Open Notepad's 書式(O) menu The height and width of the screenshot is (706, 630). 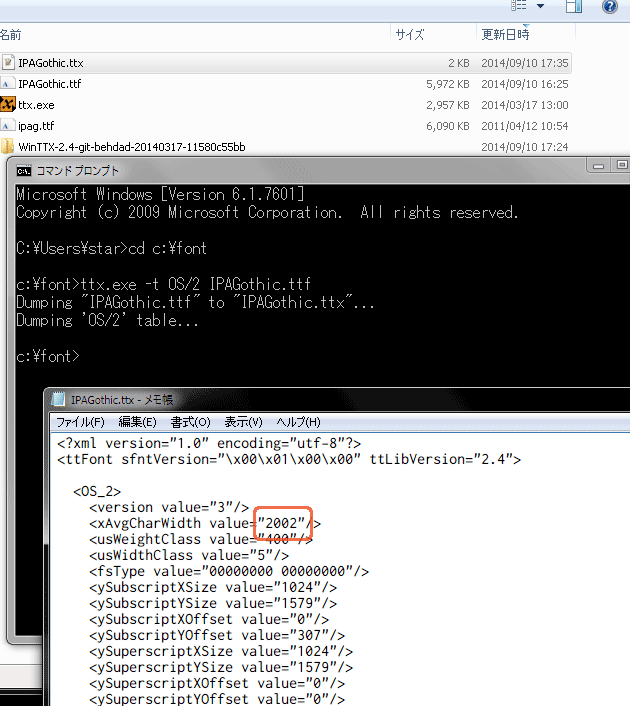[190, 422]
